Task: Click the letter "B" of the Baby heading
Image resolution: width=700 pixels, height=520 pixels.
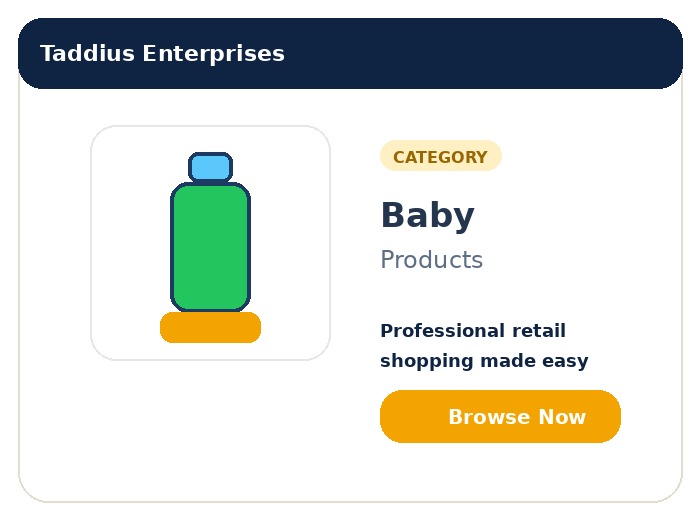Action: tap(392, 216)
